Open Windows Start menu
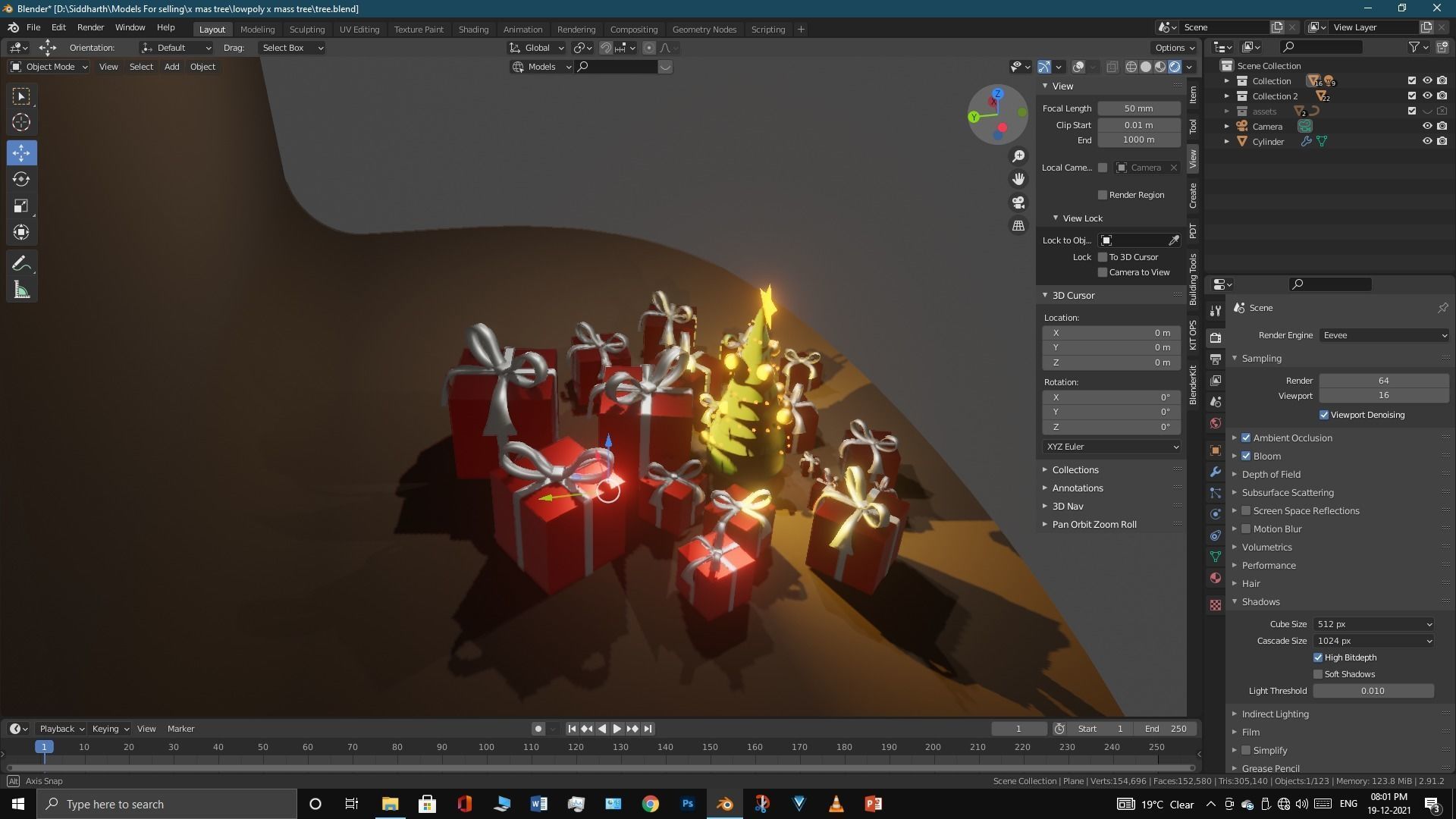The image size is (1456, 819). pos(18,804)
